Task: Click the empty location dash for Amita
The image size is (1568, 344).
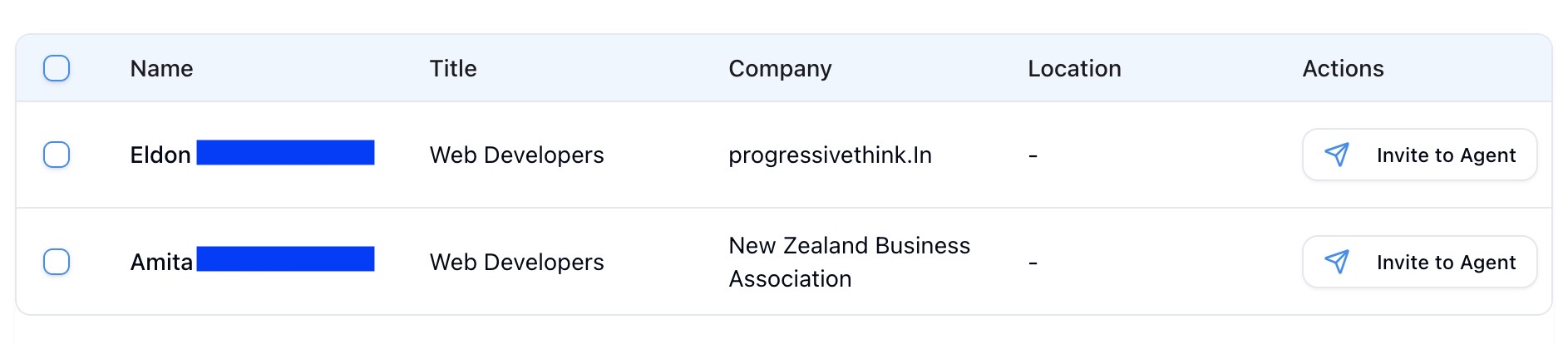Action: [1033, 263]
